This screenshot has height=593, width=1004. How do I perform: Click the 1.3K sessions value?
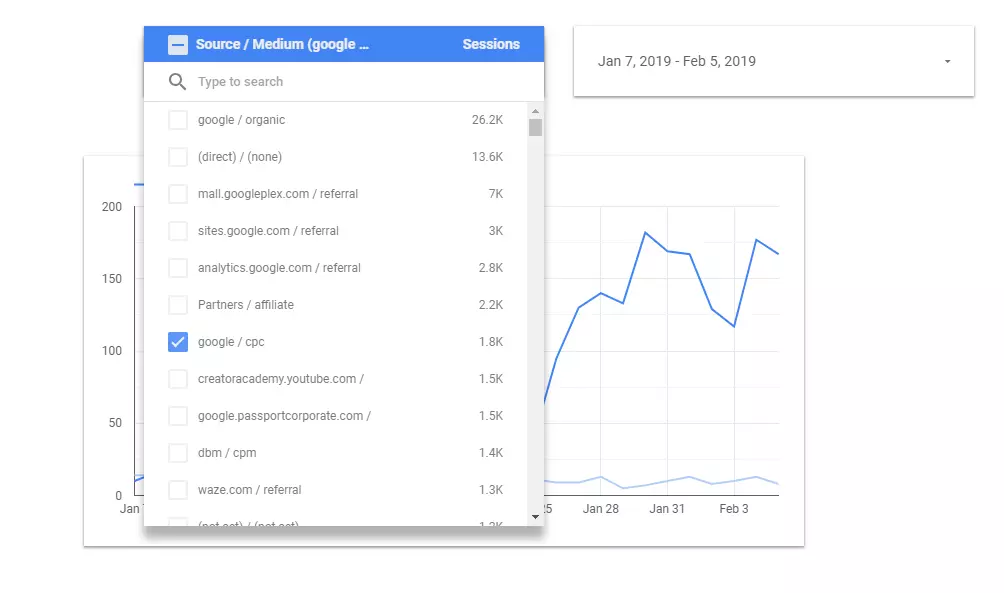click(490, 490)
